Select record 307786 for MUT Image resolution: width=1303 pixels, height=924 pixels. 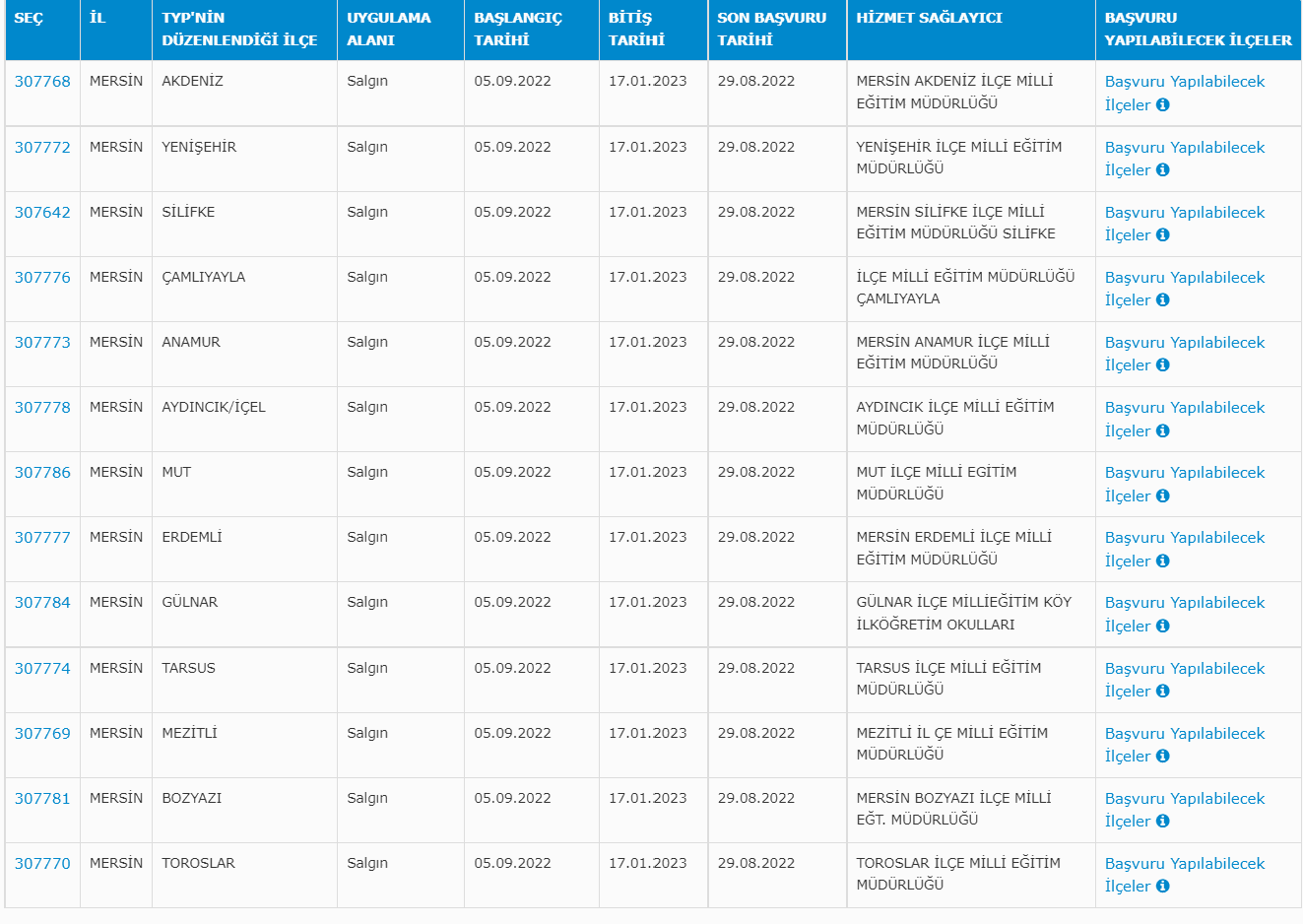42,473
